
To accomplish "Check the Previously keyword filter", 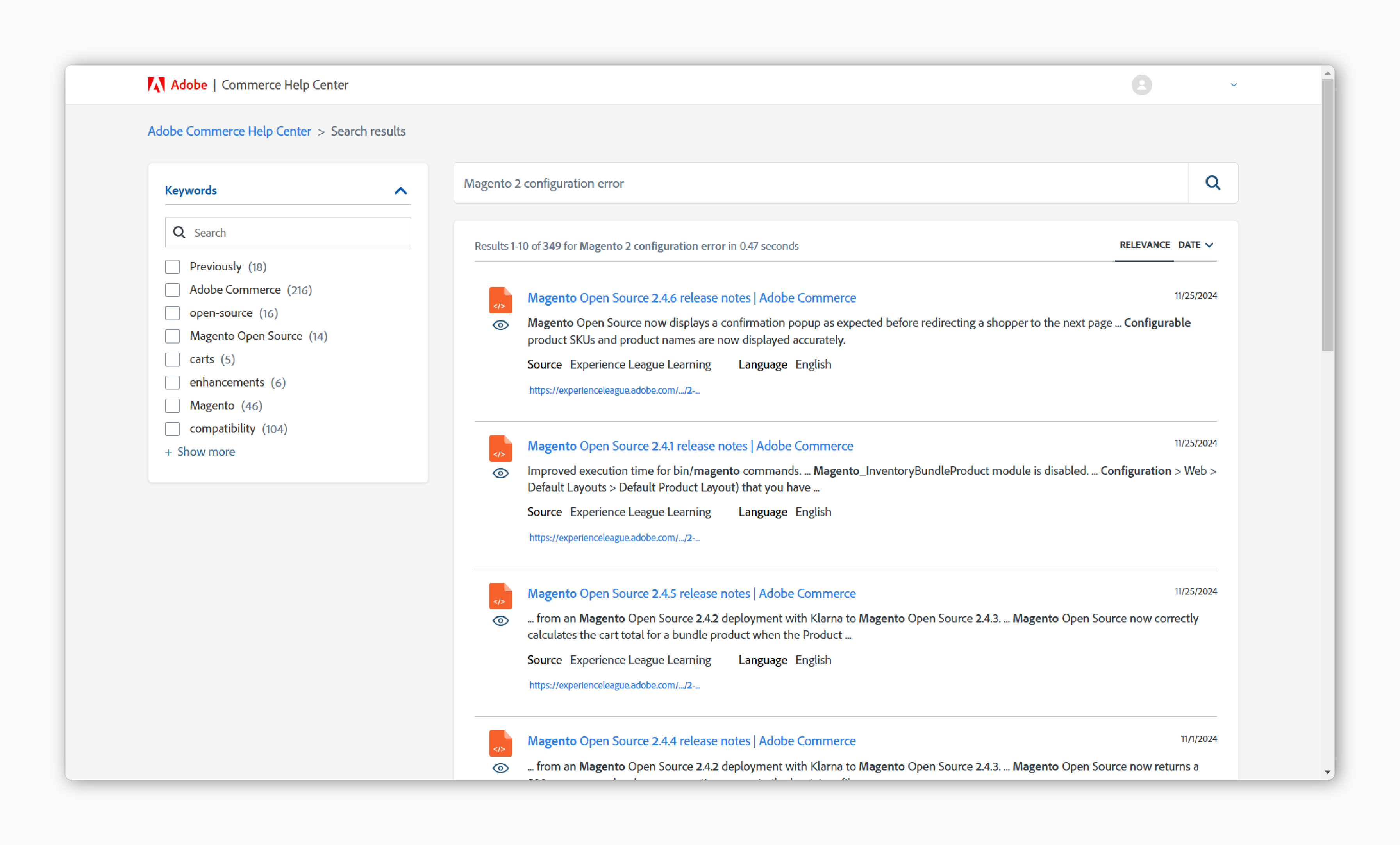I will 172,267.
